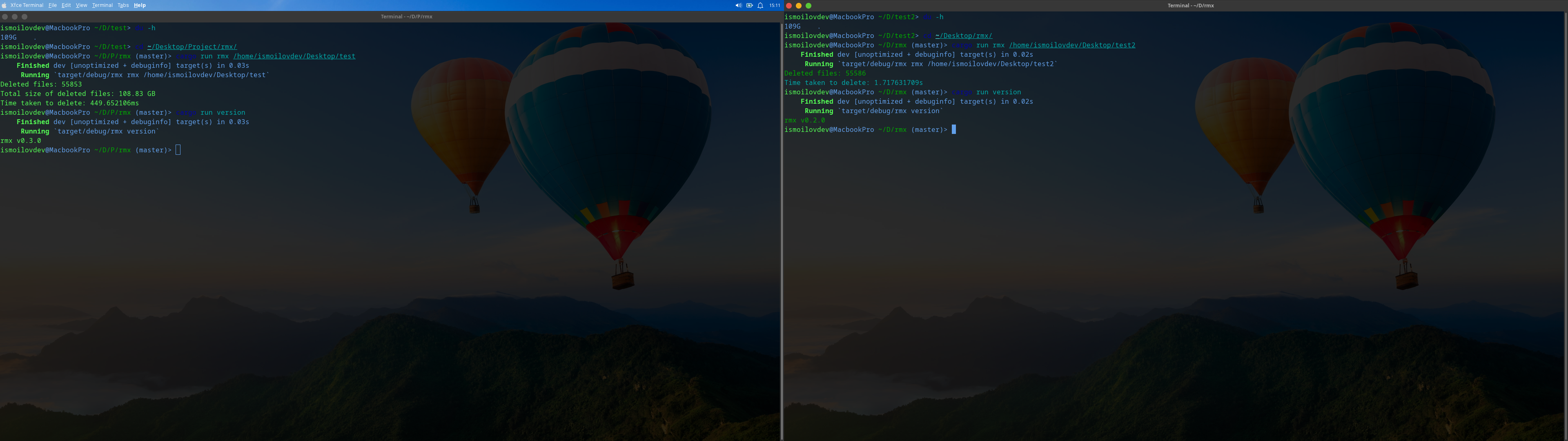Click the ~/Desktop/Project/rmx/ path
The height and width of the screenshot is (441, 1568).
pos(192,47)
